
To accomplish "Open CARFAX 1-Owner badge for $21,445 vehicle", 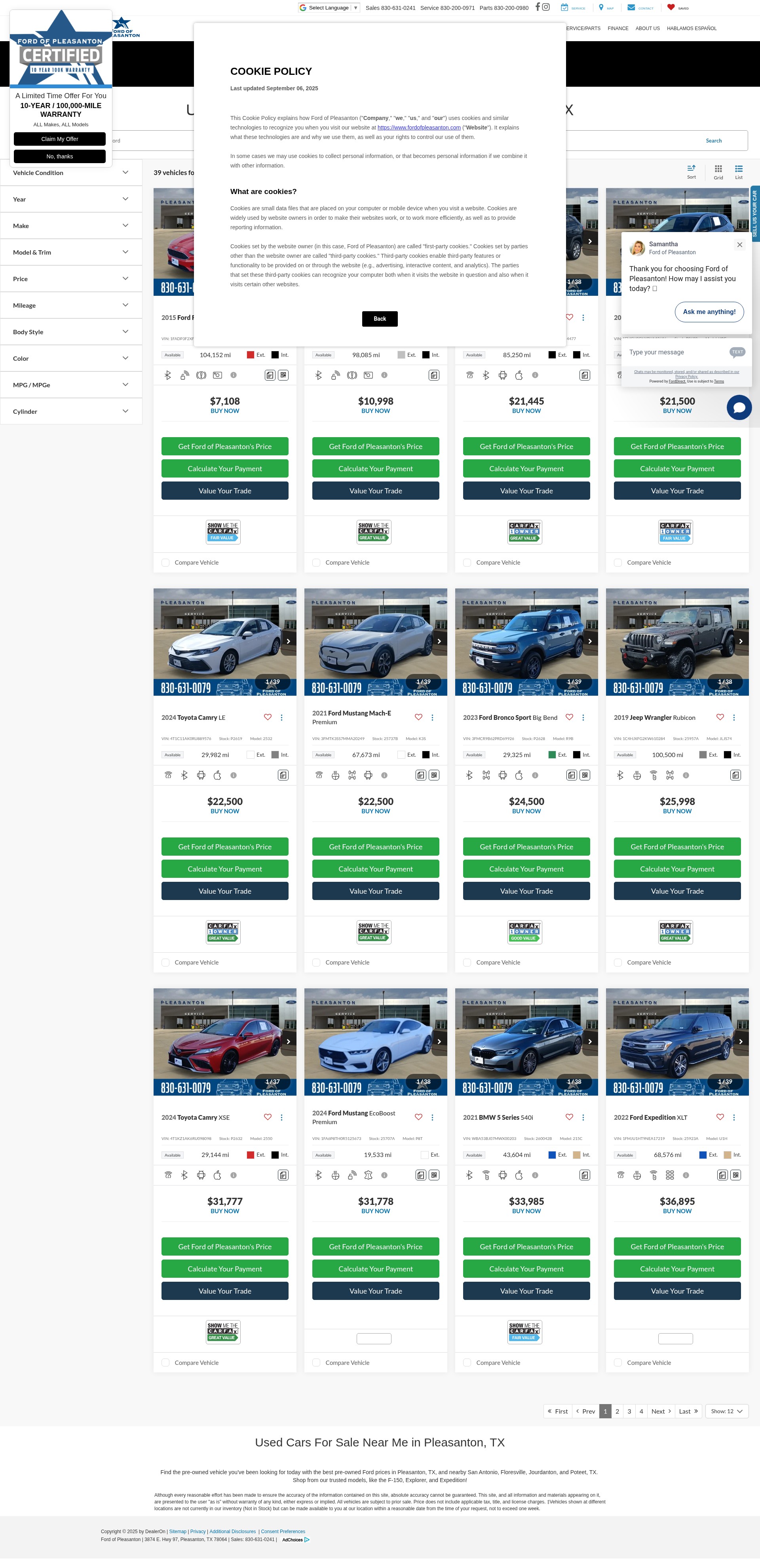I will (x=524, y=532).
